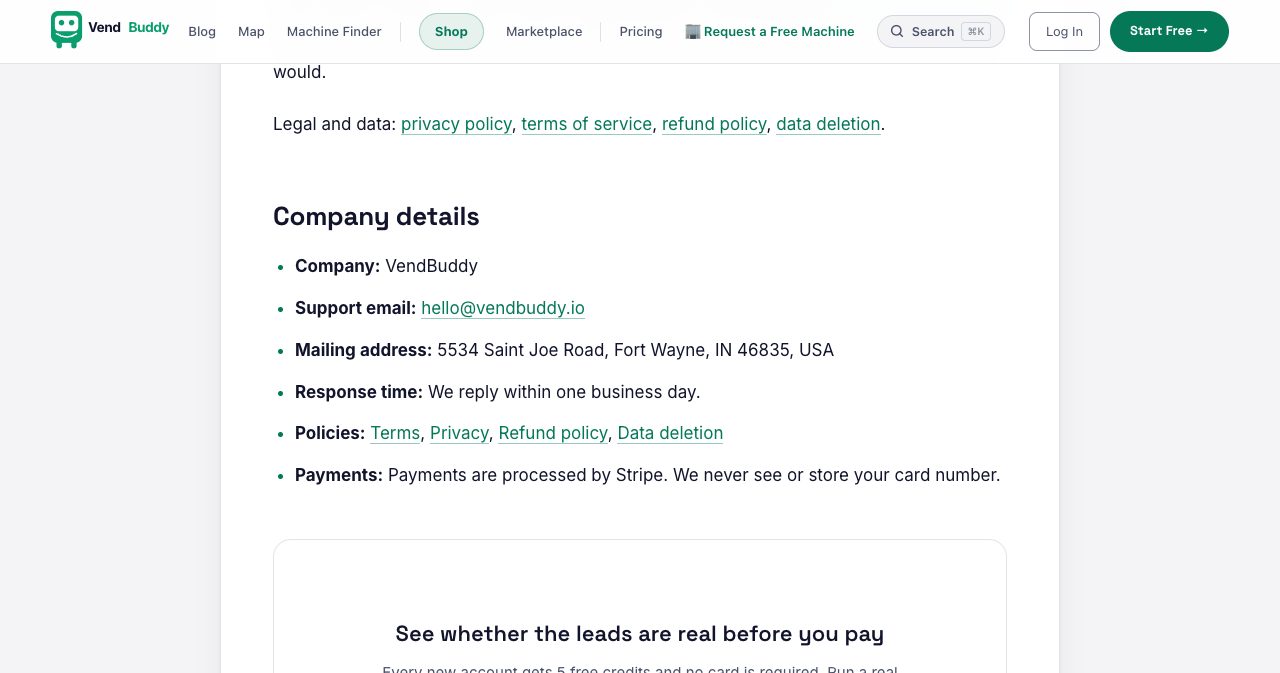Open the Marketplace nav item
The height and width of the screenshot is (673, 1280).
tap(544, 32)
